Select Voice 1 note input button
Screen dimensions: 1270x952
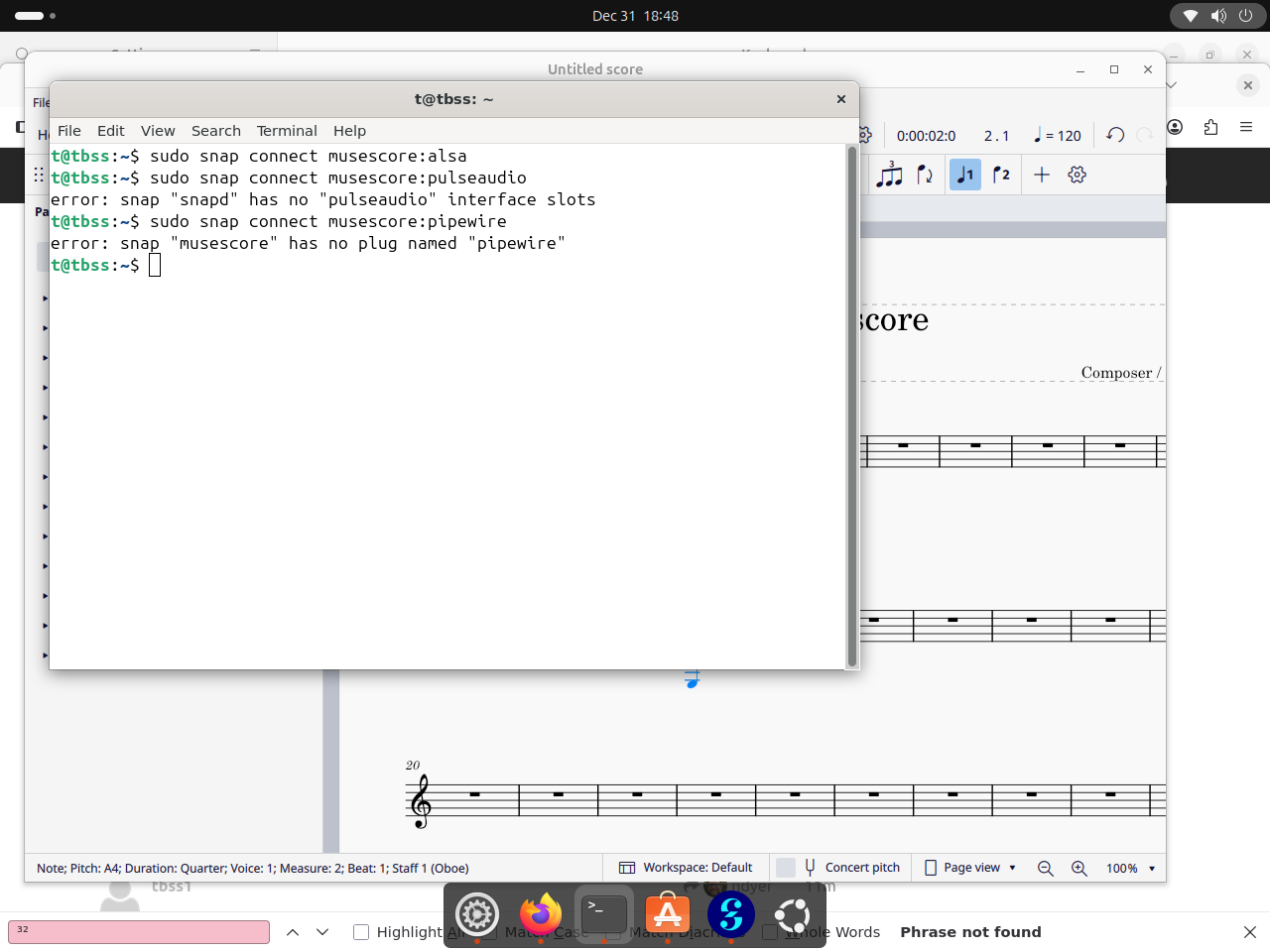click(964, 175)
